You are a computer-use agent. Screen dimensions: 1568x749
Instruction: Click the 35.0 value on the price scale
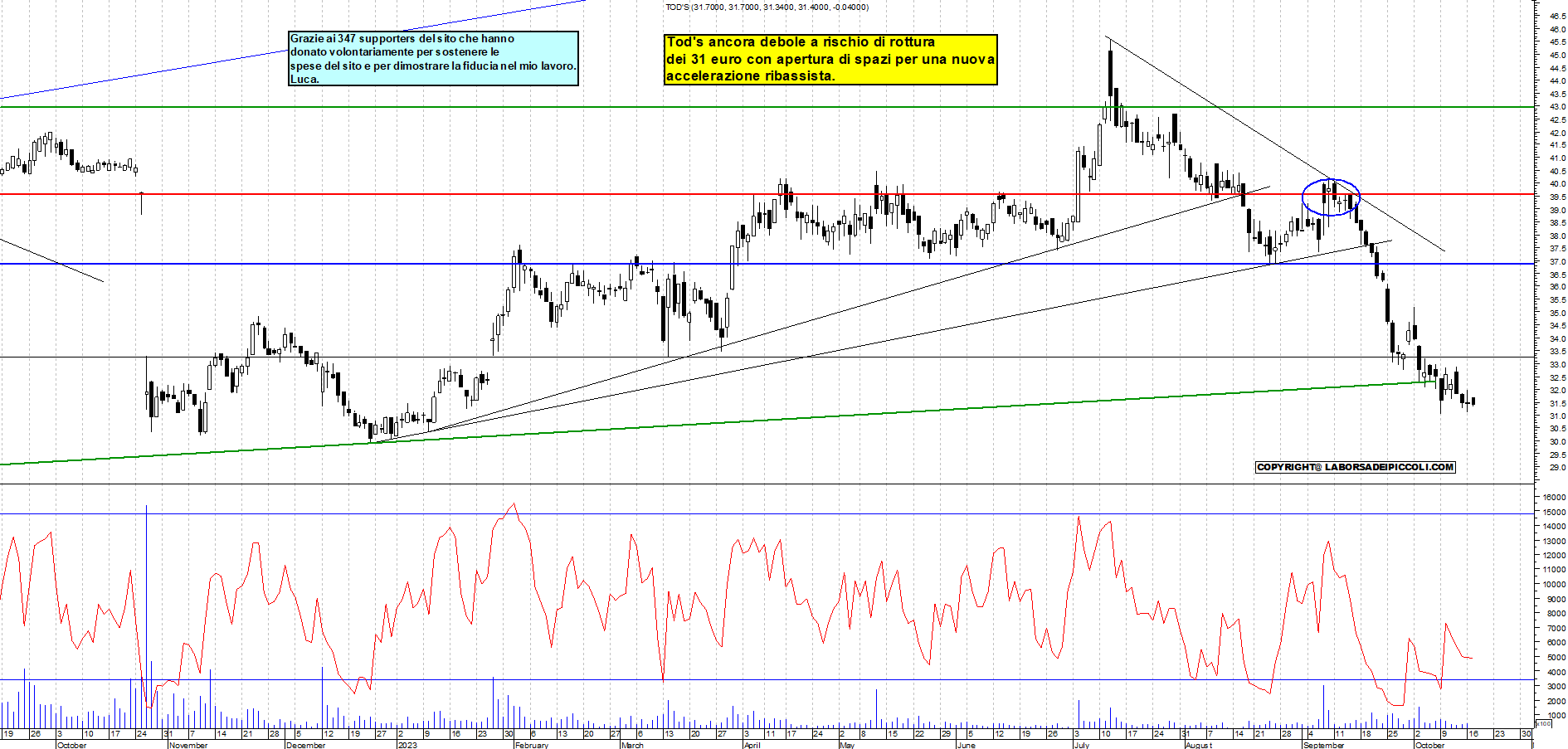(1557, 313)
